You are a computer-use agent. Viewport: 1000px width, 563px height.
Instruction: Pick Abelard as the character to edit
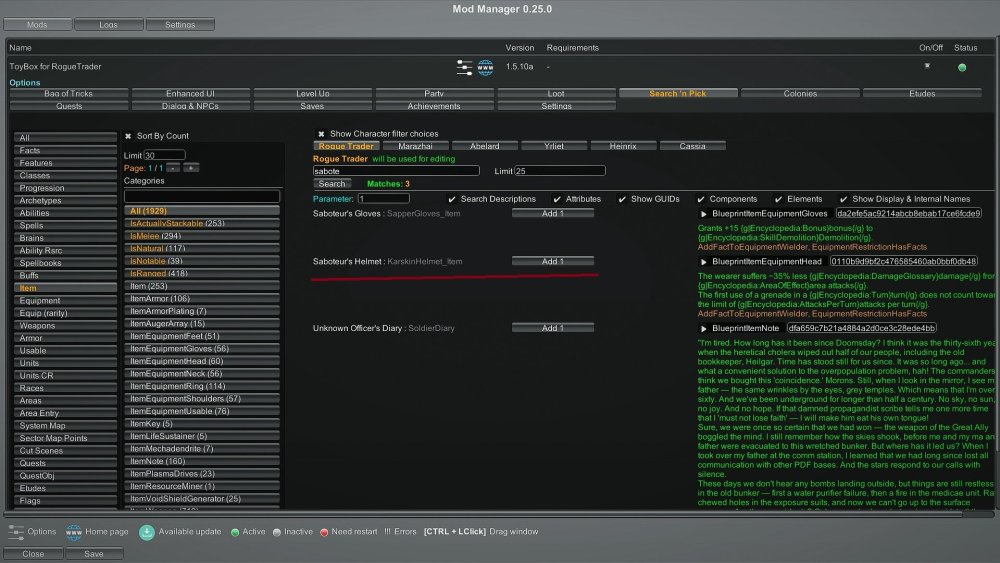click(x=484, y=146)
